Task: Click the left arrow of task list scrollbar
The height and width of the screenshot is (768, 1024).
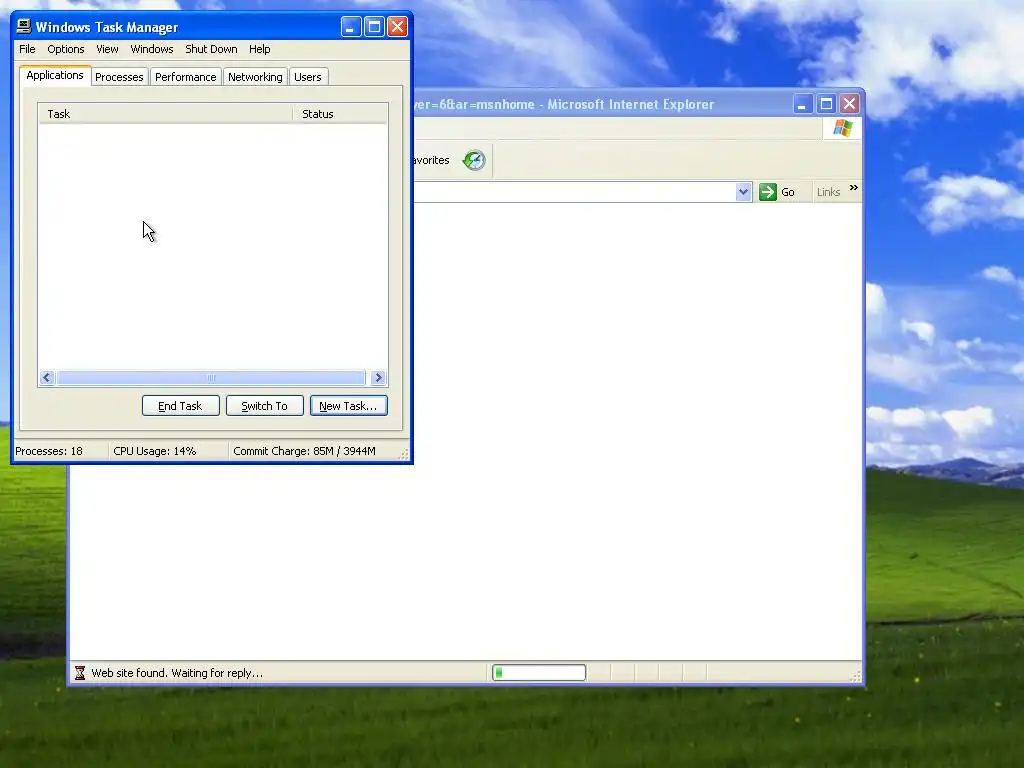Action: pos(46,377)
